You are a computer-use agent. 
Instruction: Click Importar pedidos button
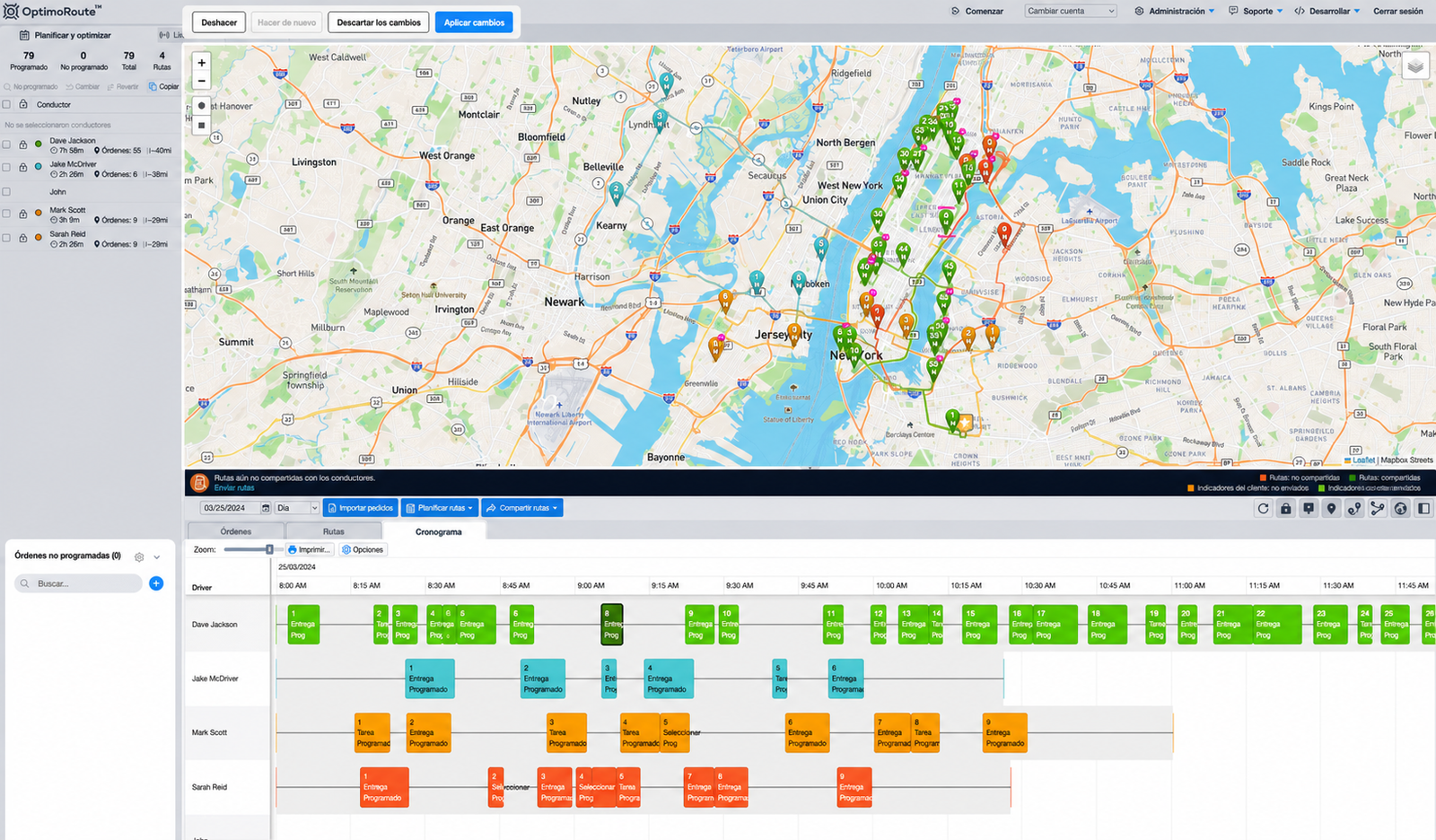360,508
